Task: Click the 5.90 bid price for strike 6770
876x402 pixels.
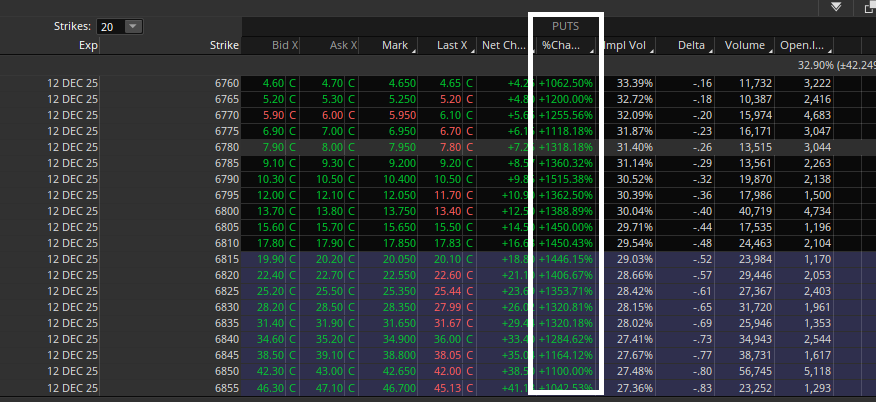Action: (x=273, y=116)
